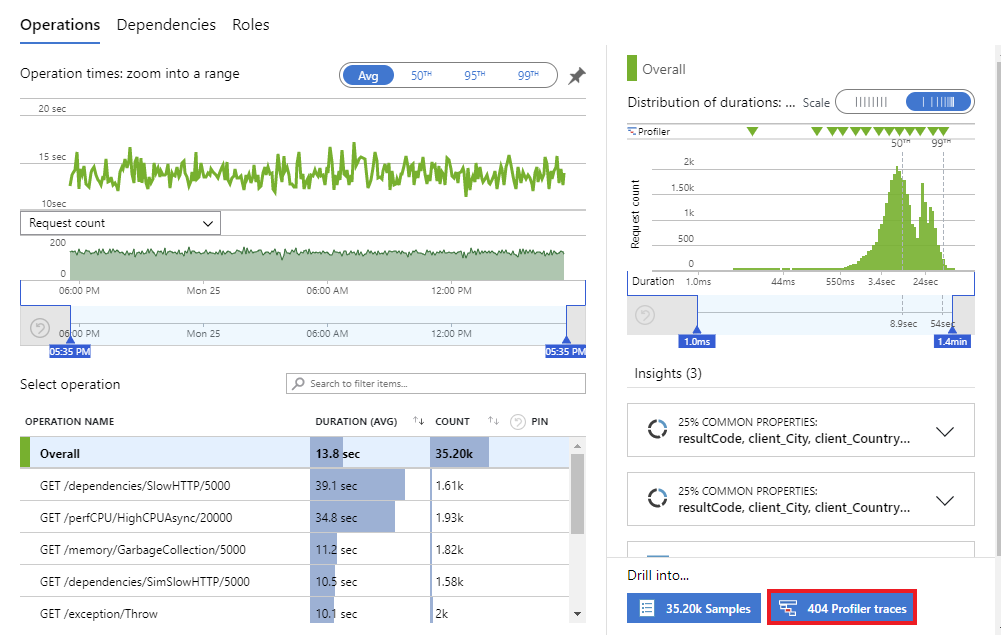Click the reset duration range icon
The height and width of the screenshot is (635, 1001).
(645, 315)
